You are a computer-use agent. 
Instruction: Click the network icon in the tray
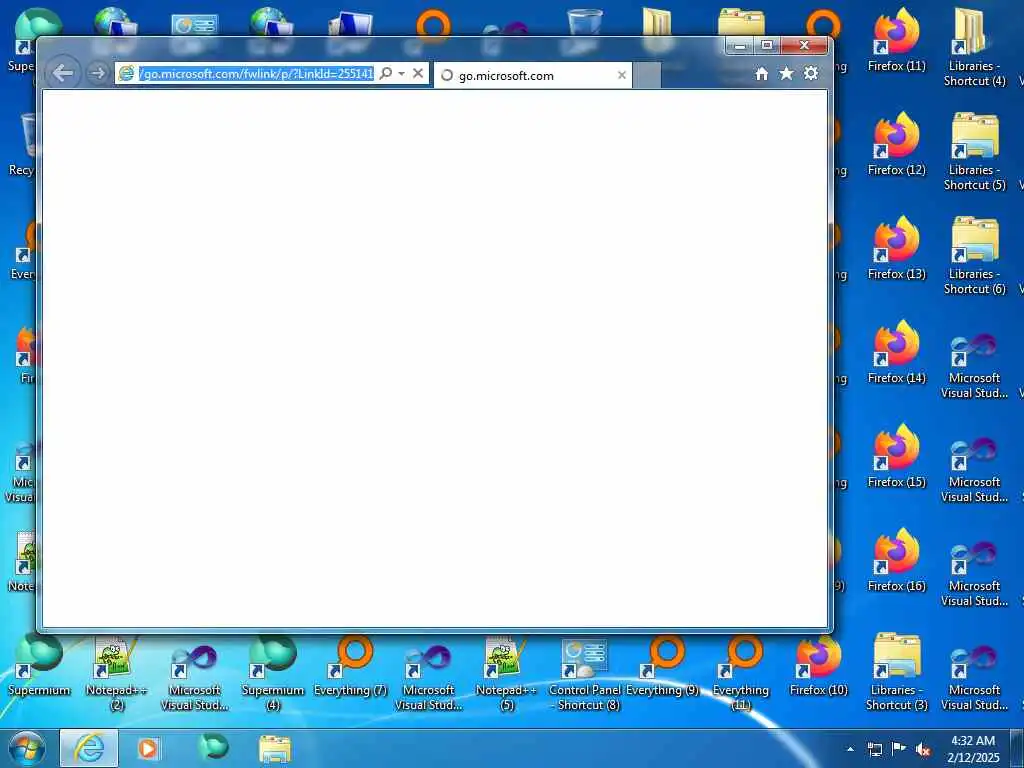point(874,749)
